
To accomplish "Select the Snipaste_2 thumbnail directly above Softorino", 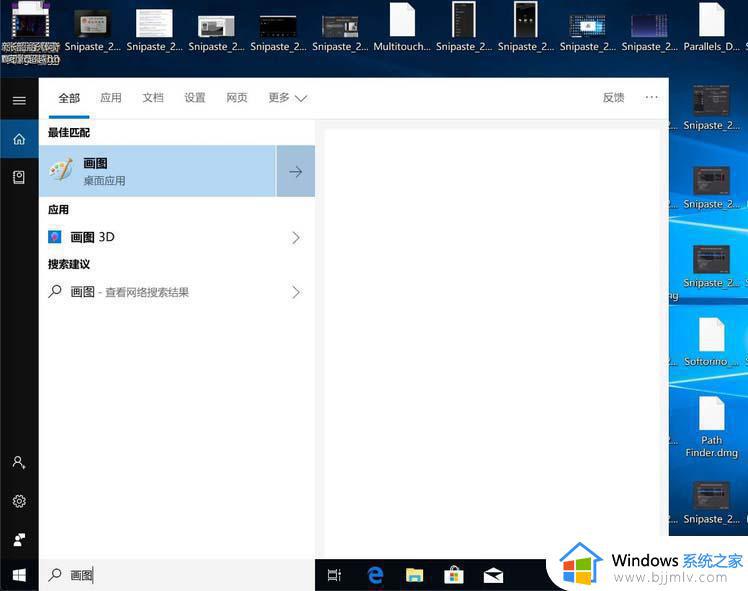I will (x=711, y=266).
